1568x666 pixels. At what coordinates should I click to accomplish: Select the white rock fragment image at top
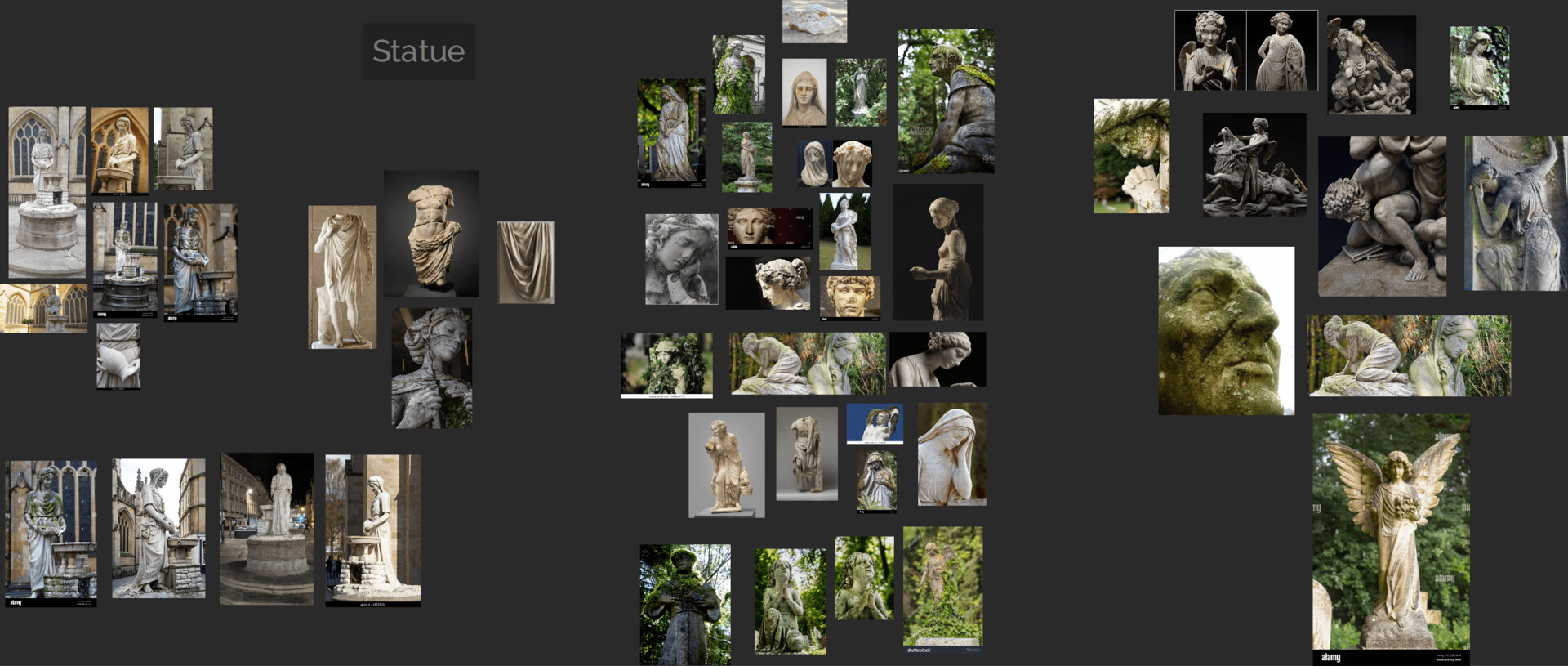pos(814,21)
